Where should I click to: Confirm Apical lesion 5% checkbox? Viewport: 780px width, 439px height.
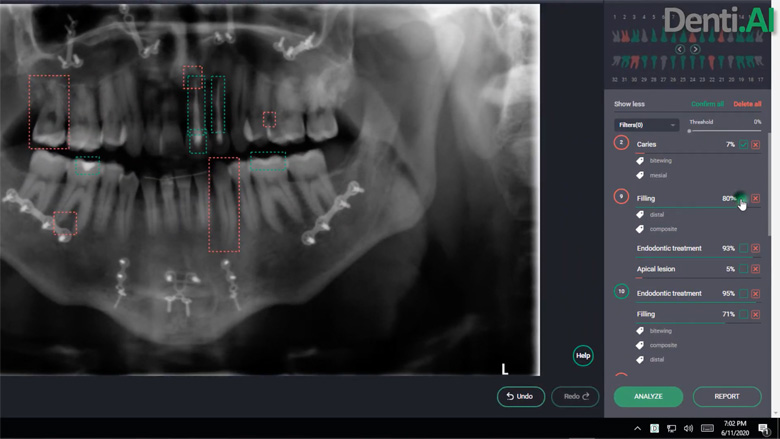(x=743, y=269)
